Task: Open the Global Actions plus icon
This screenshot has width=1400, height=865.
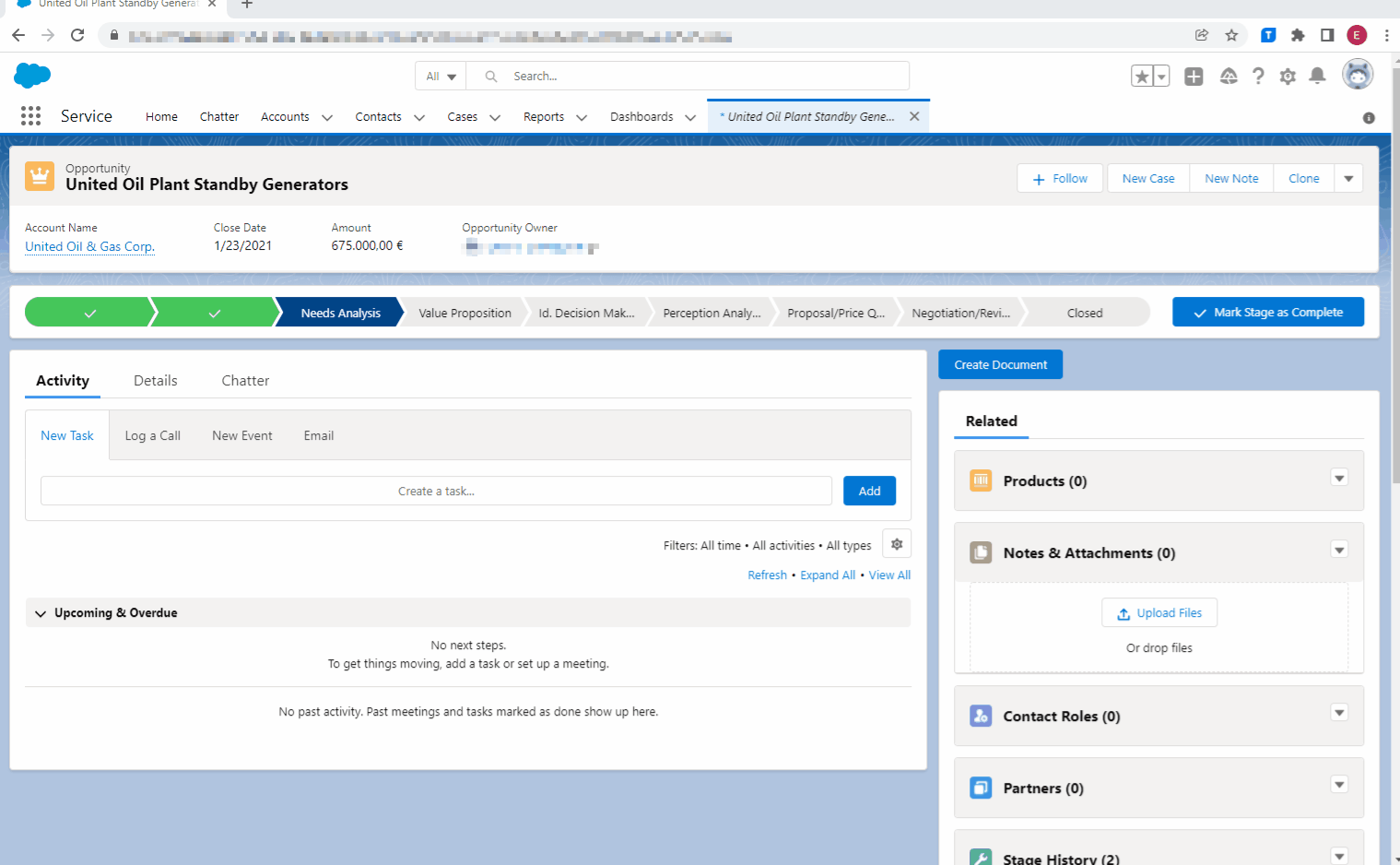Action: click(1194, 77)
